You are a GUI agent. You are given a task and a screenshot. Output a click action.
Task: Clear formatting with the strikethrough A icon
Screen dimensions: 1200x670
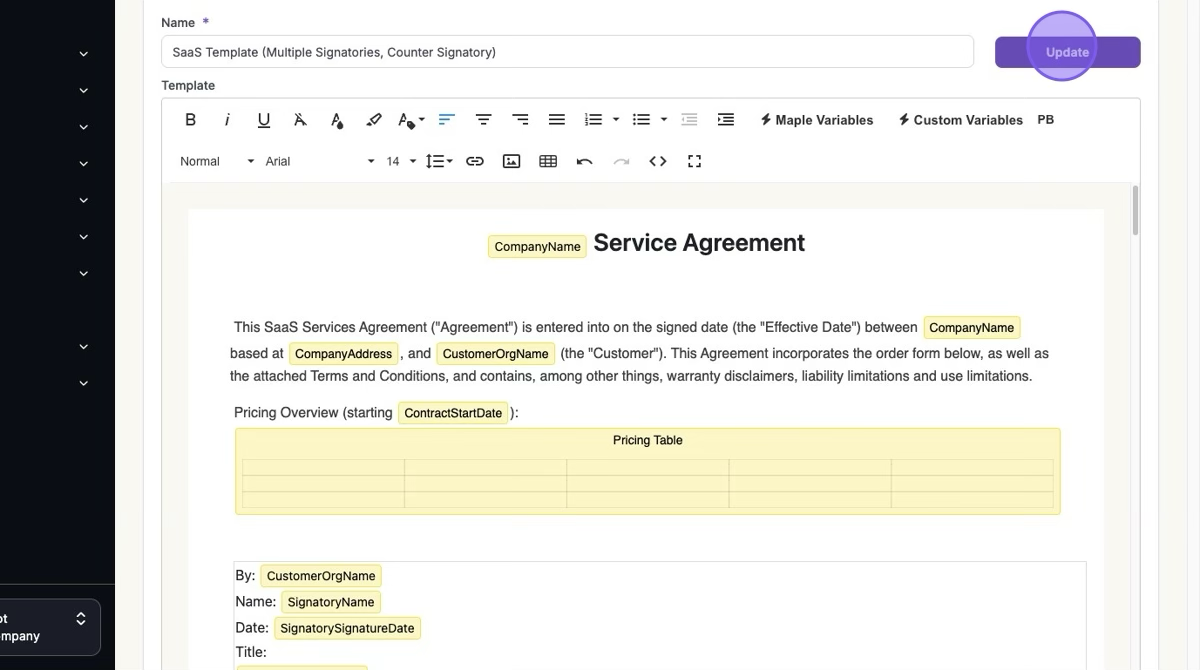click(300, 120)
